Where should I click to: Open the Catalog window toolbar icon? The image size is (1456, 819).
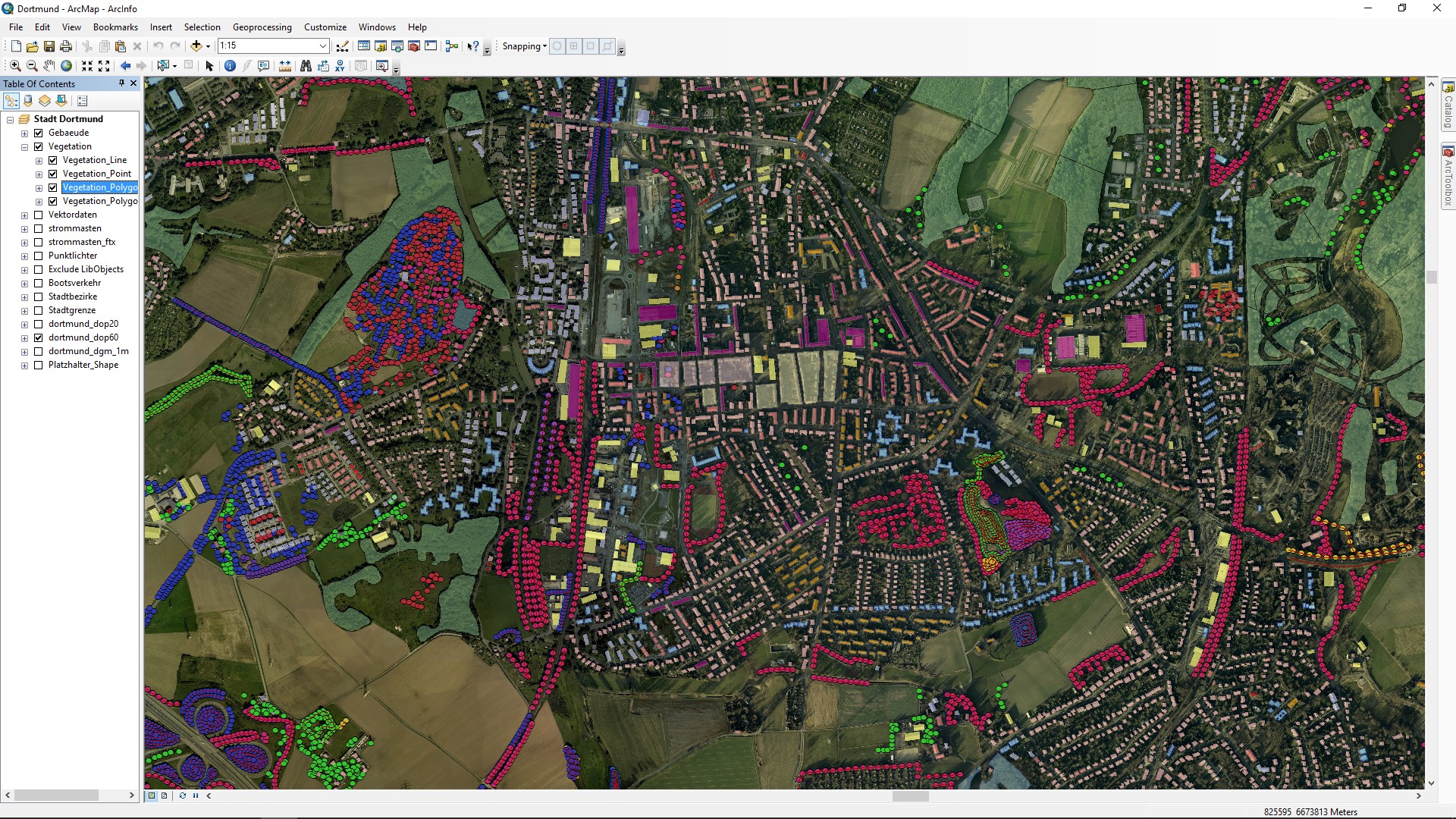(x=381, y=46)
